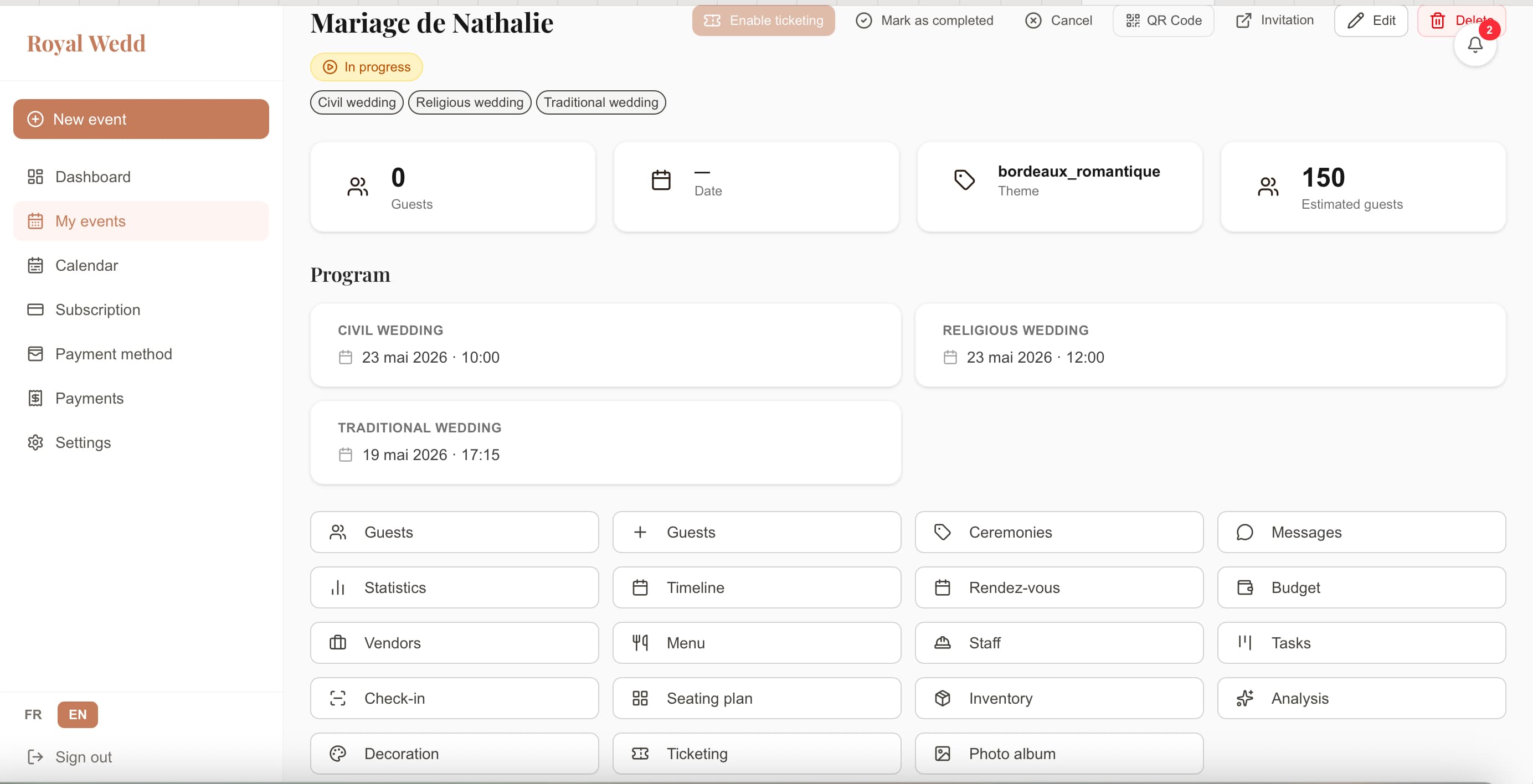Sign out of Royal Wedd
1533x784 pixels.
tap(83, 757)
